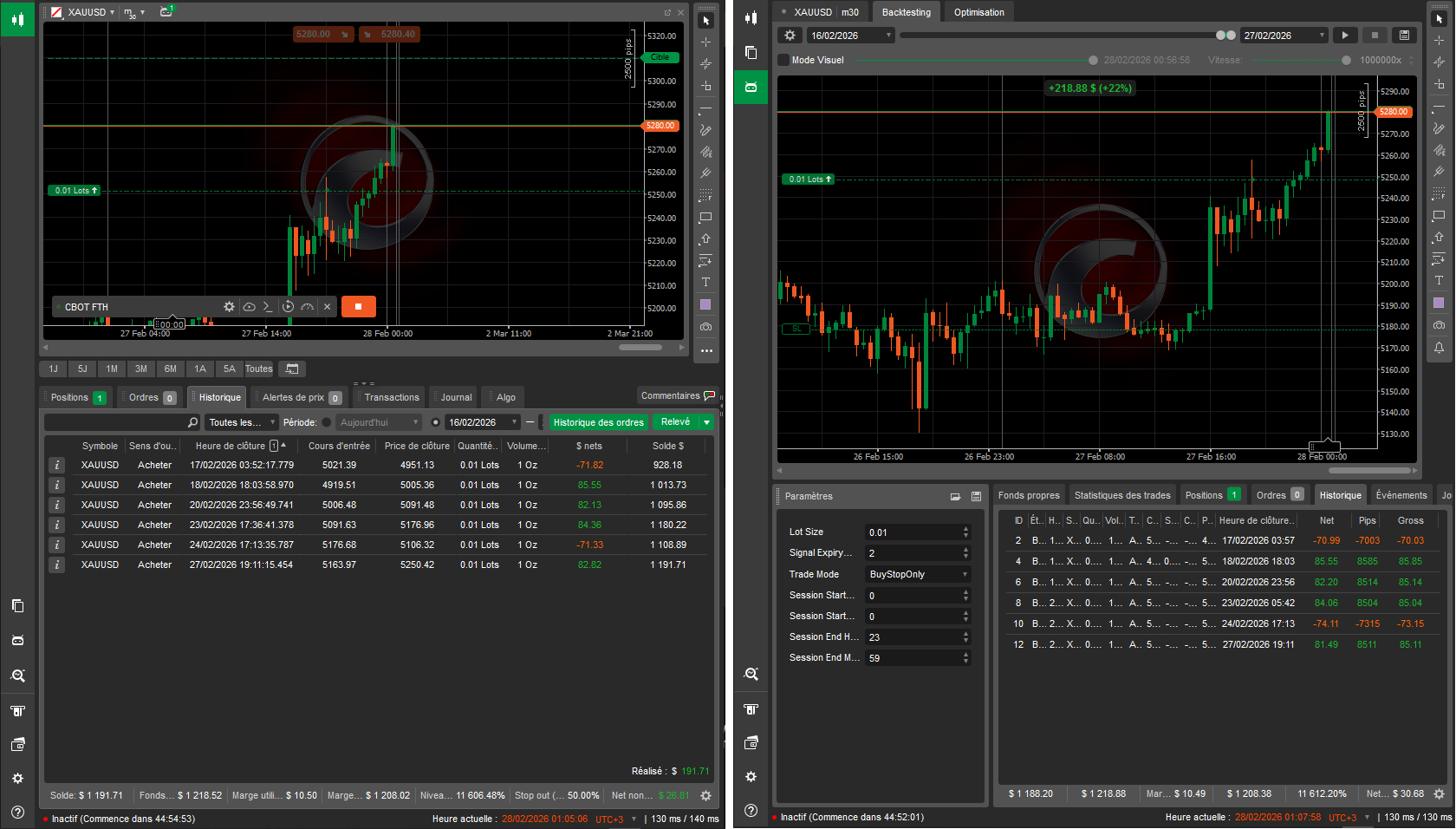The width and height of the screenshot is (1456, 829).
Task: Click the Historique des ordres button
Action: (x=598, y=422)
